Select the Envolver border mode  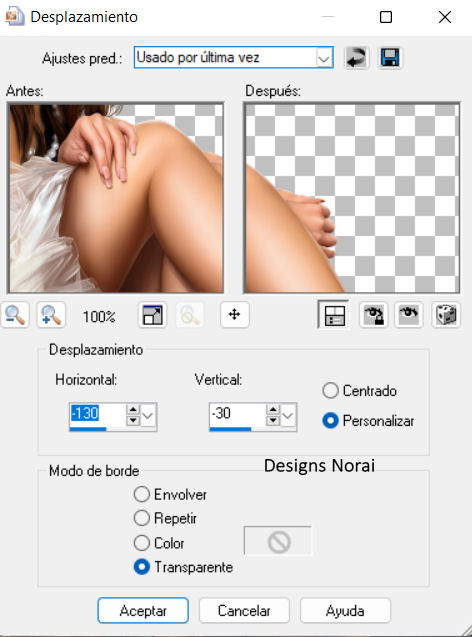[x=142, y=494]
